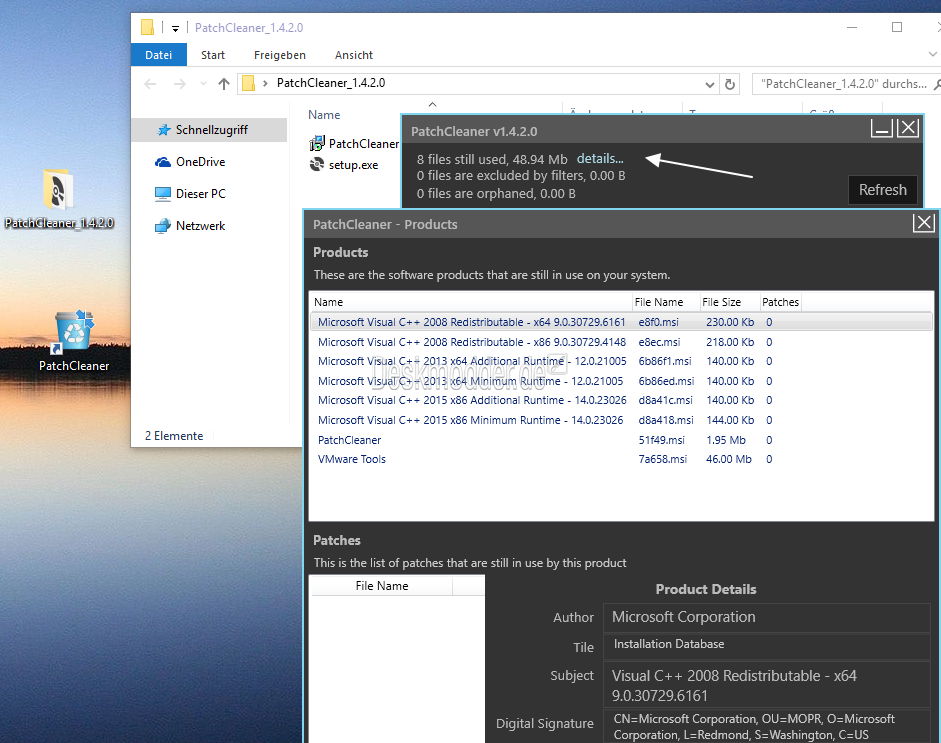This screenshot has width=941, height=743.
Task: Sort products by File Size column
Action: (729, 302)
